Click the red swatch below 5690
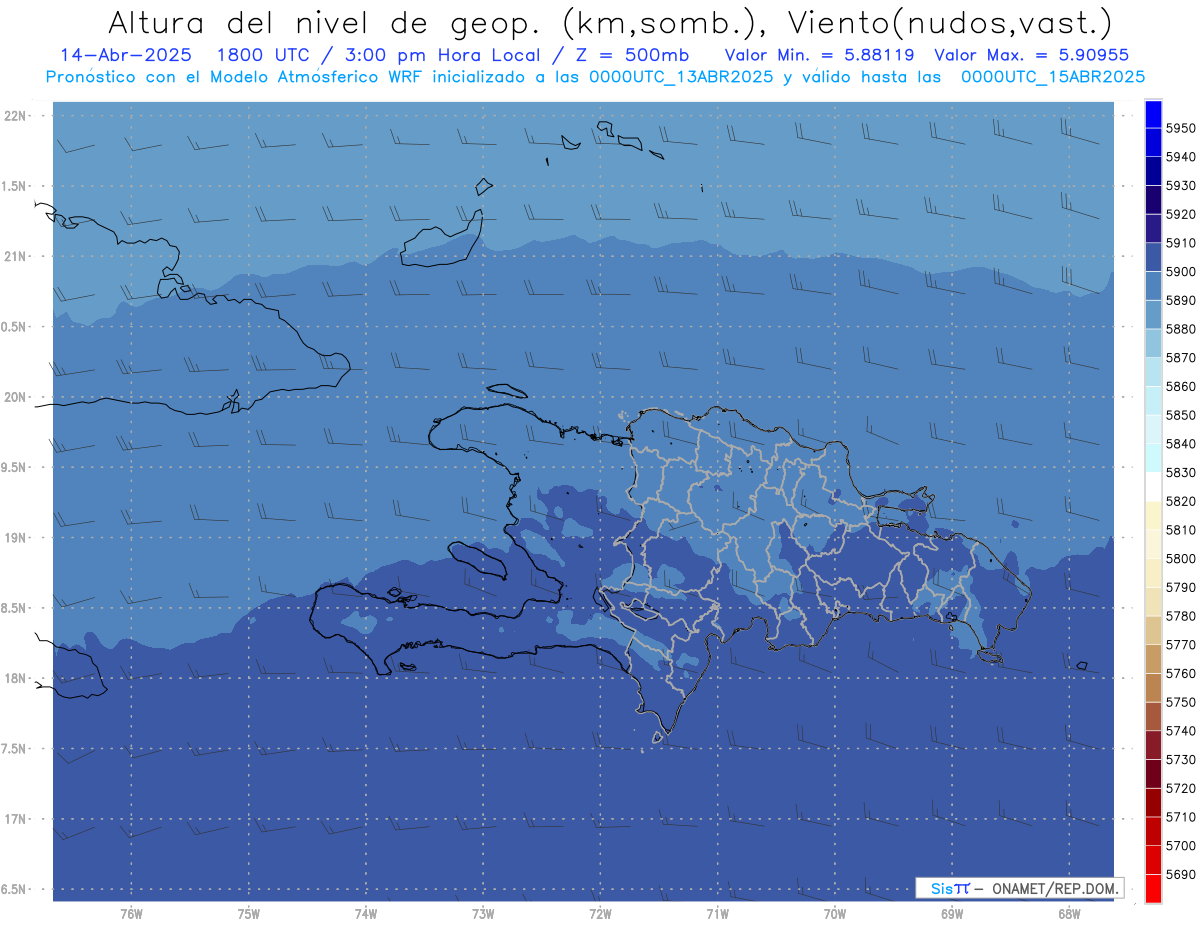Screen dimensions: 1200x927 tap(1153, 888)
